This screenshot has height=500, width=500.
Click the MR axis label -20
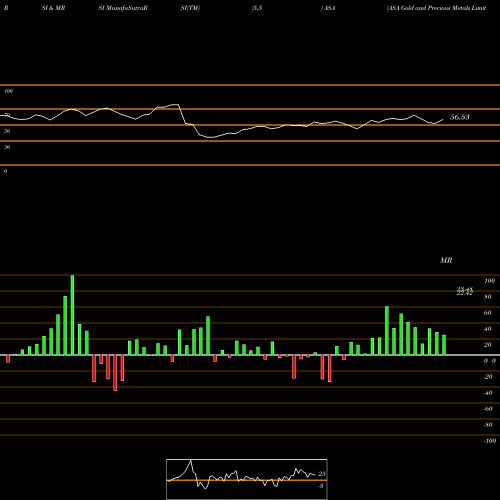(488, 377)
